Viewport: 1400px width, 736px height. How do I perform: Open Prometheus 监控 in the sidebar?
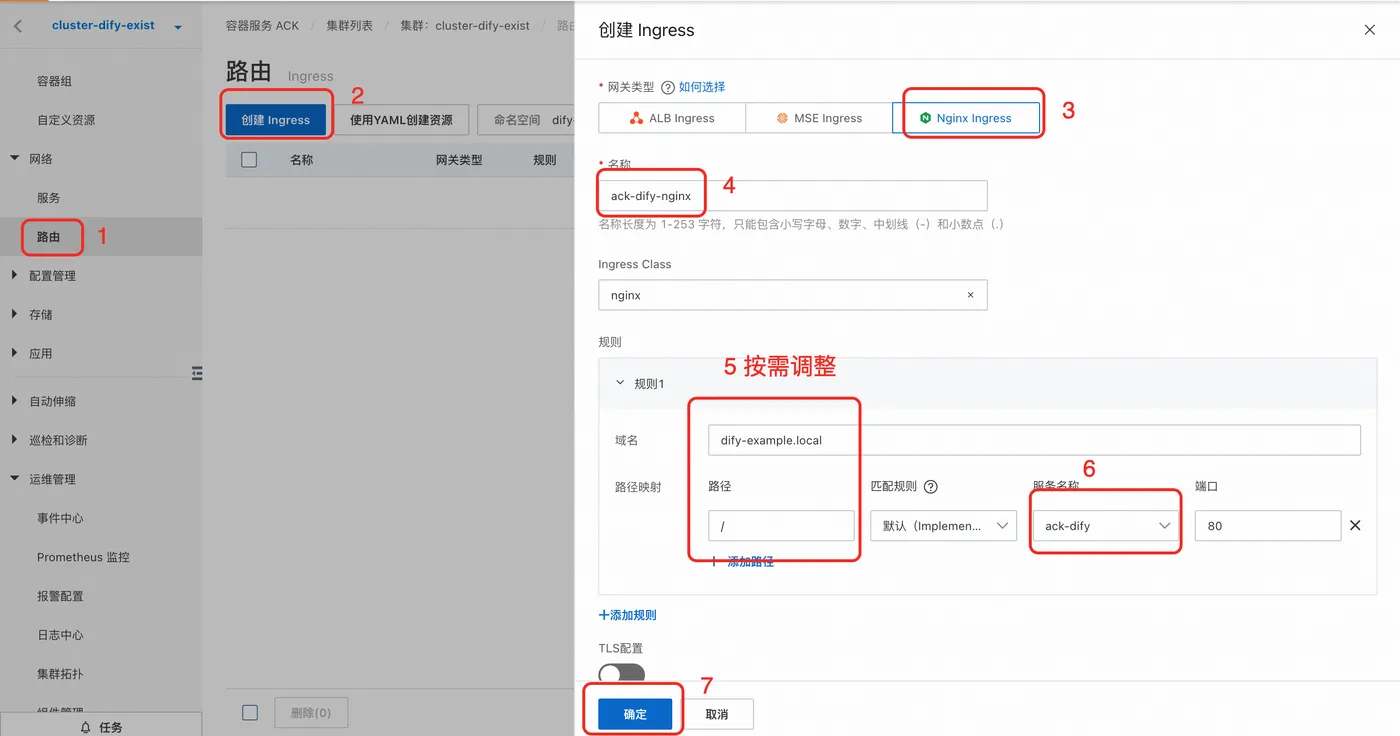pyautogui.click(x=83, y=557)
